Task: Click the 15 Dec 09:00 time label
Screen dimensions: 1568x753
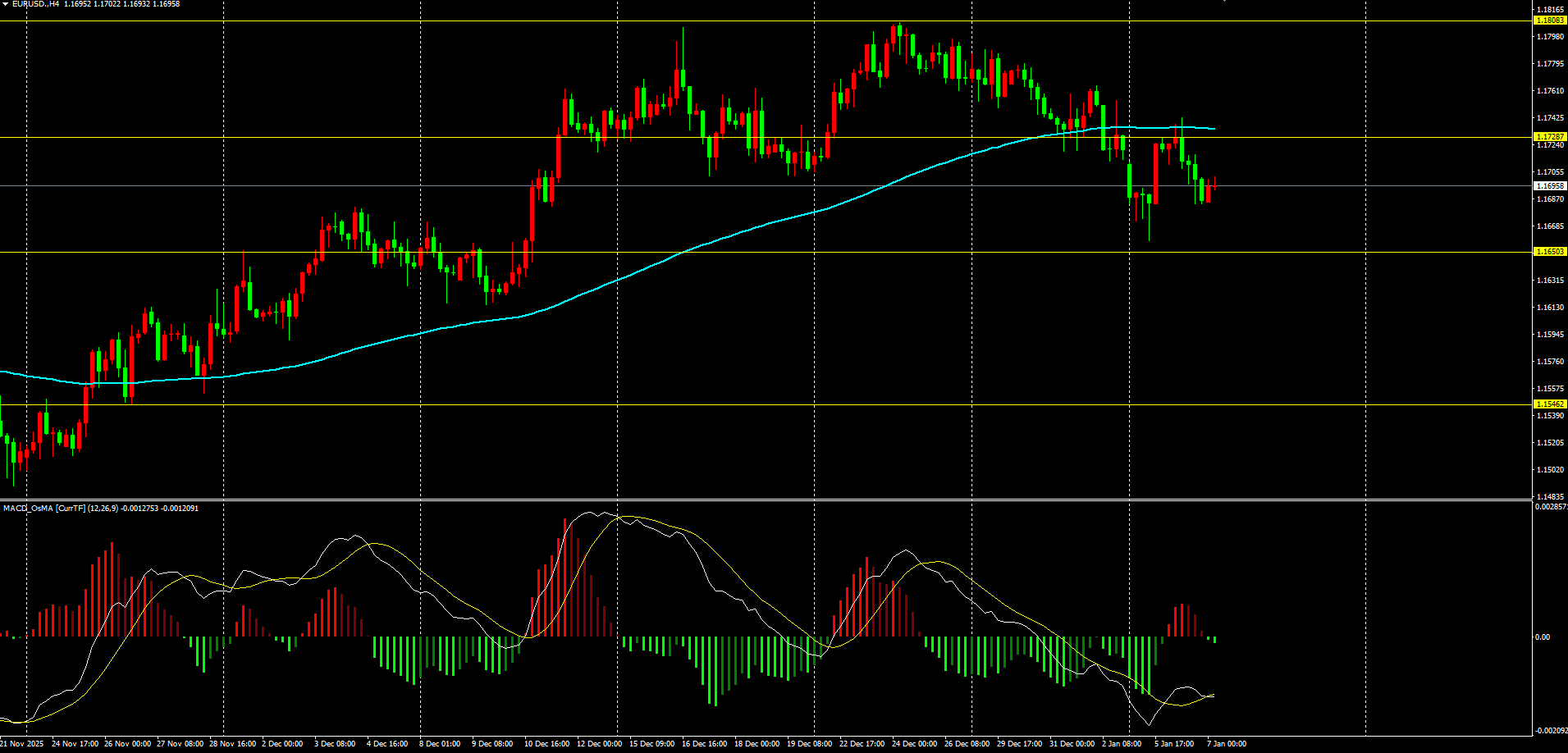Action: (651, 744)
